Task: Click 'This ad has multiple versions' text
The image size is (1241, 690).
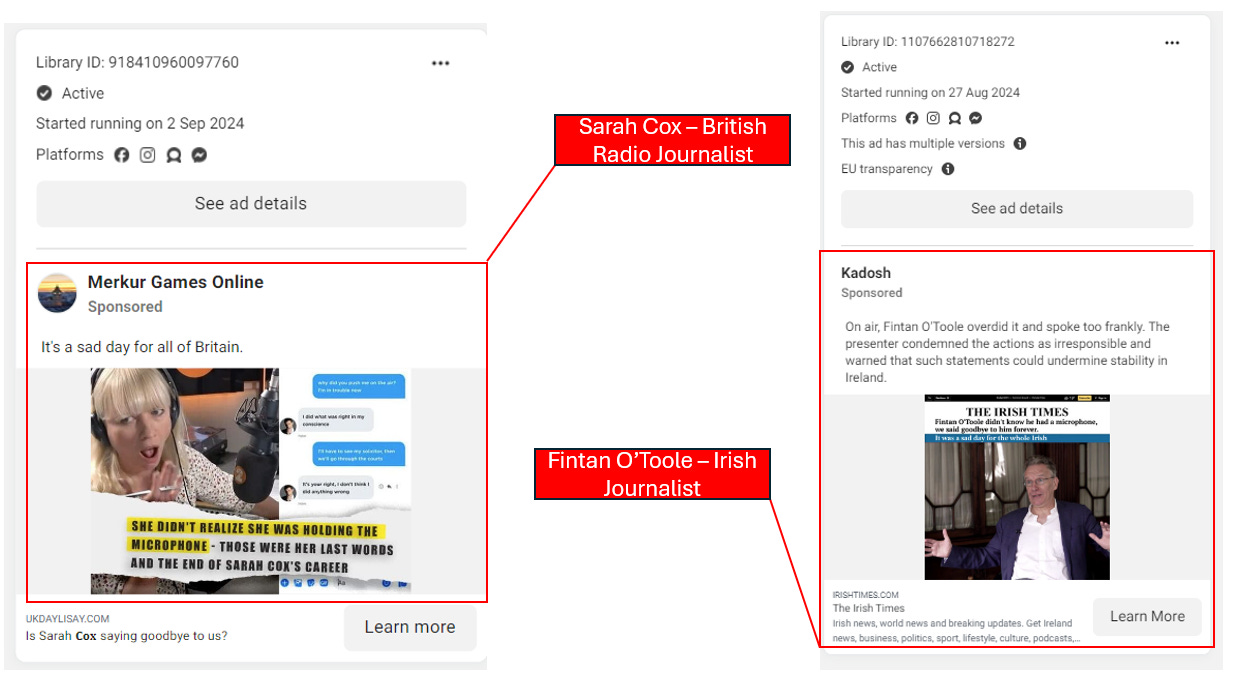Action: [923, 143]
